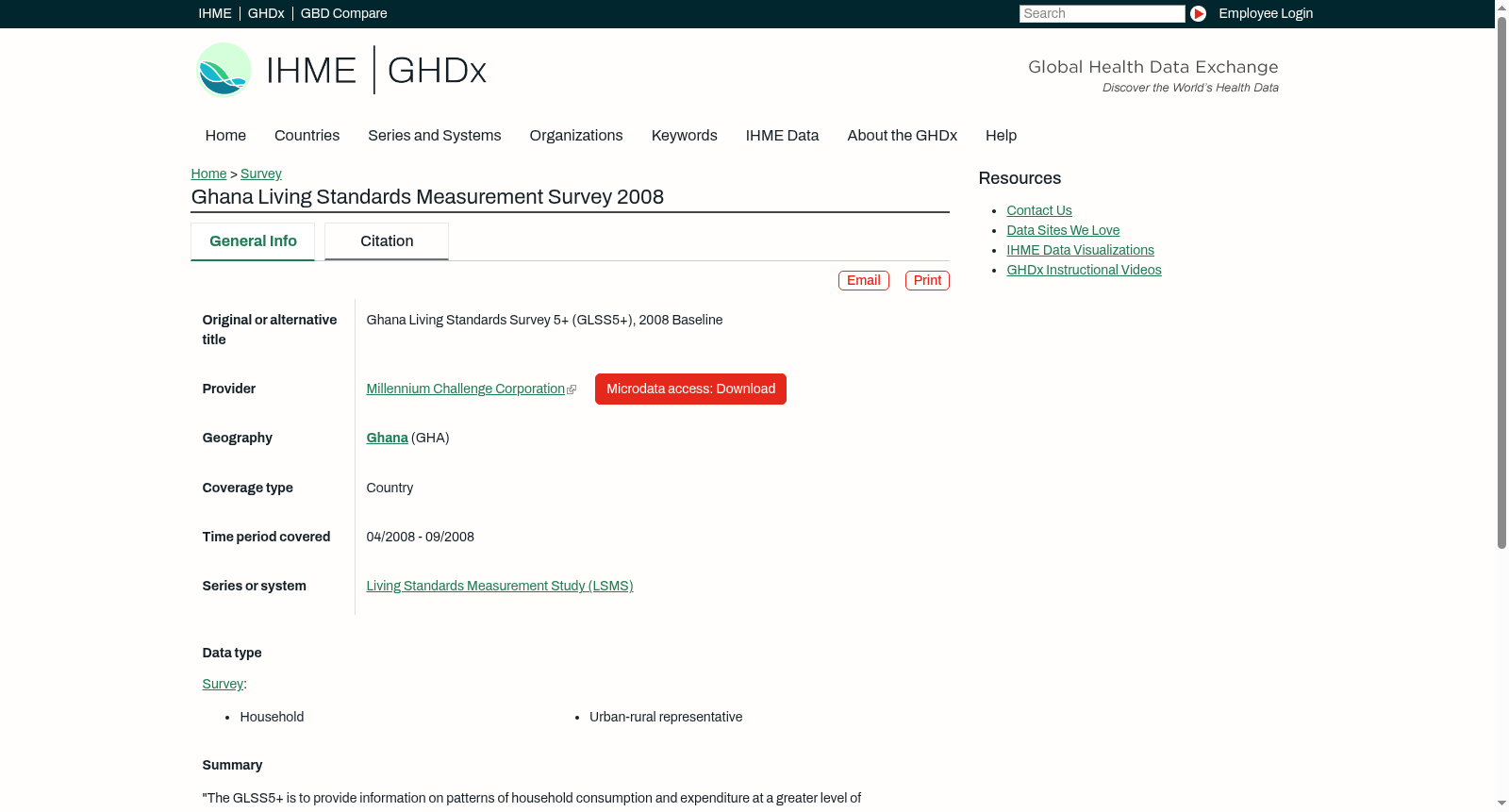Screen dimensions: 1509x812
Task: Click the Time period covered row label
Action: coord(267,537)
